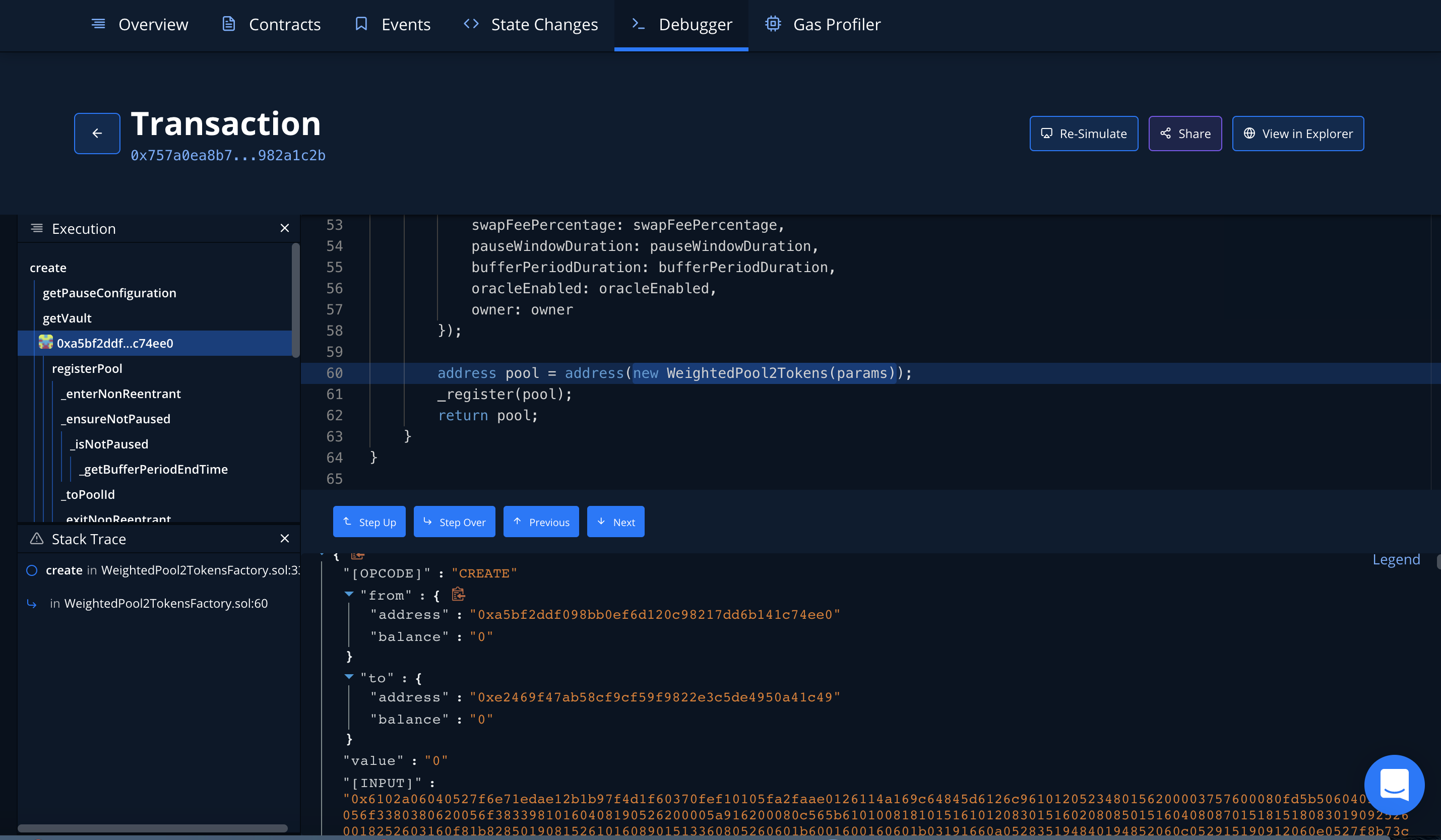Click the Events tab bookmark icon
Image resolution: width=1441 pixels, height=840 pixels.
click(x=361, y=24)
